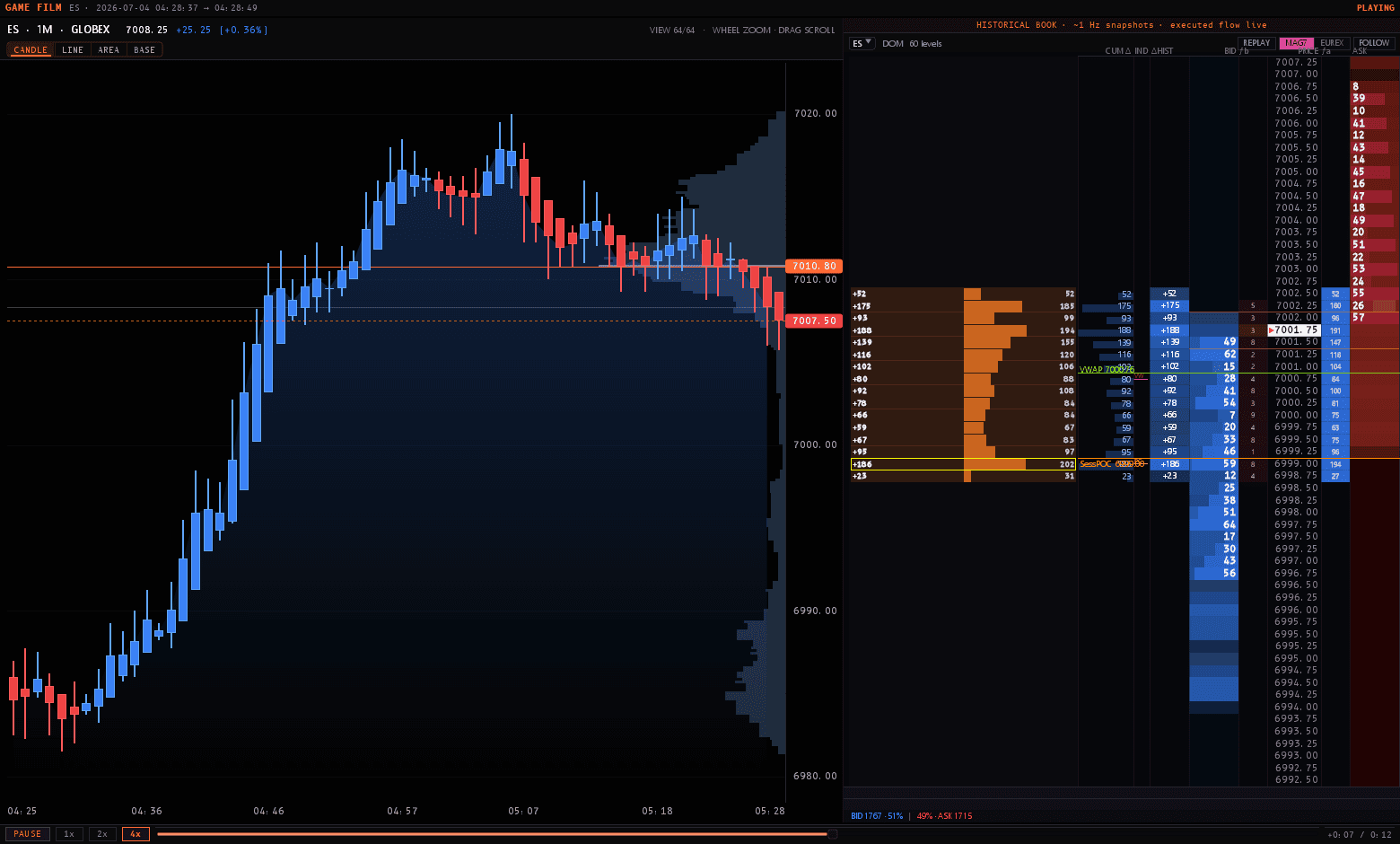Screen dimensions: 1400x844
Task: Select the +175 delta row
Action: pos(963,306)
